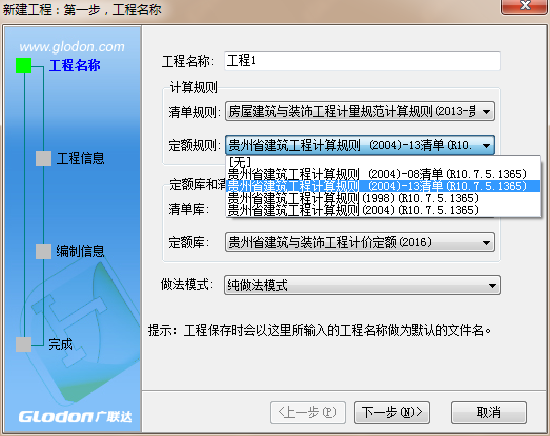This screenshot has height=436, width=550.
Task: Click the <上一步(P) button
Action: [308, 412]
